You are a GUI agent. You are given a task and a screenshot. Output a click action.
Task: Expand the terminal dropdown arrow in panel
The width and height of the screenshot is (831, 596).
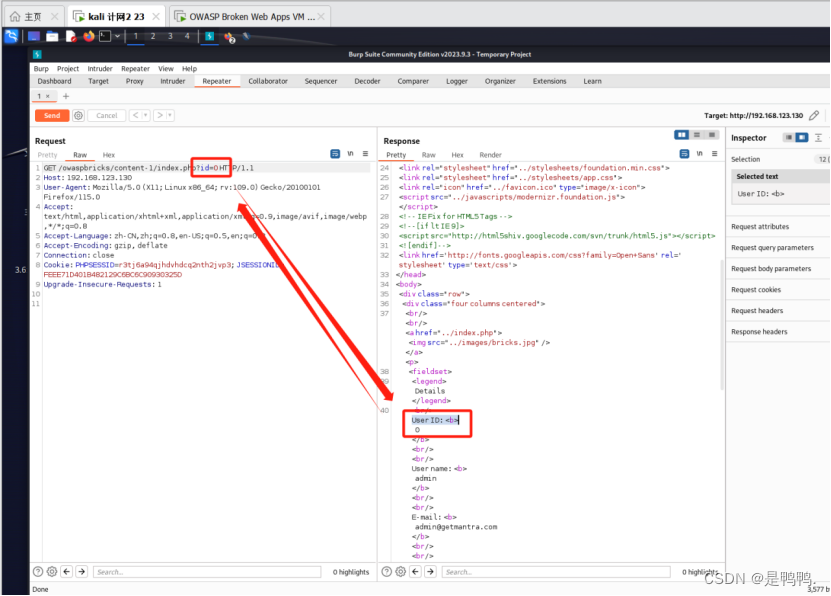(117, 36)
